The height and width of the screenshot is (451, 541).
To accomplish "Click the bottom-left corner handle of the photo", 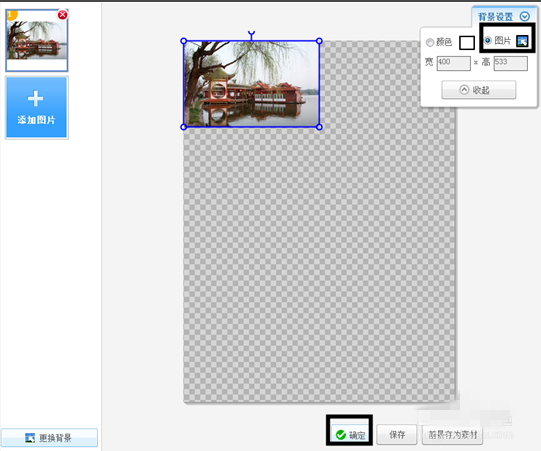I will click(x=184, y=127).
